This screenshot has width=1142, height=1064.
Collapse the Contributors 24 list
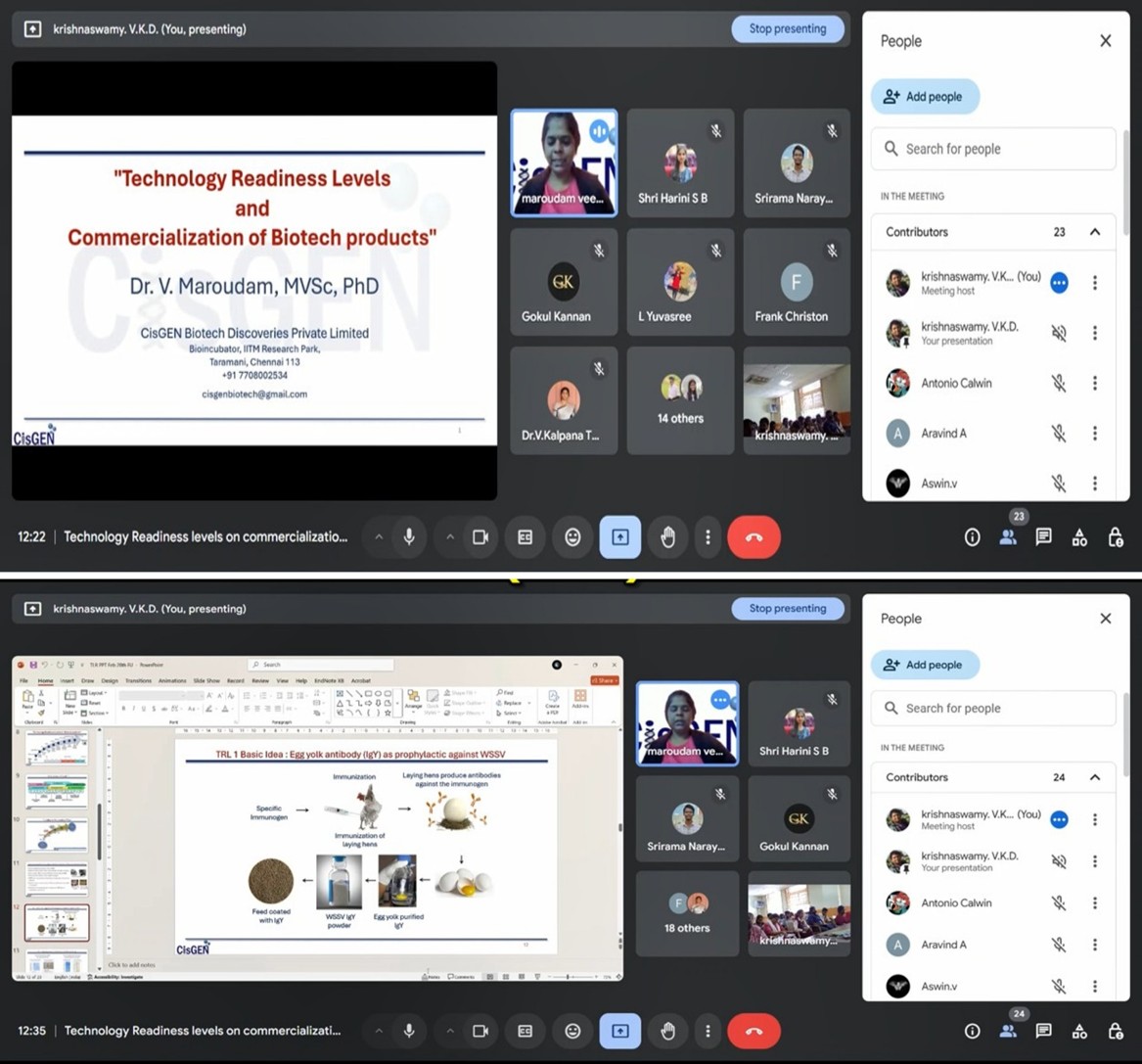pos(1095,777)
